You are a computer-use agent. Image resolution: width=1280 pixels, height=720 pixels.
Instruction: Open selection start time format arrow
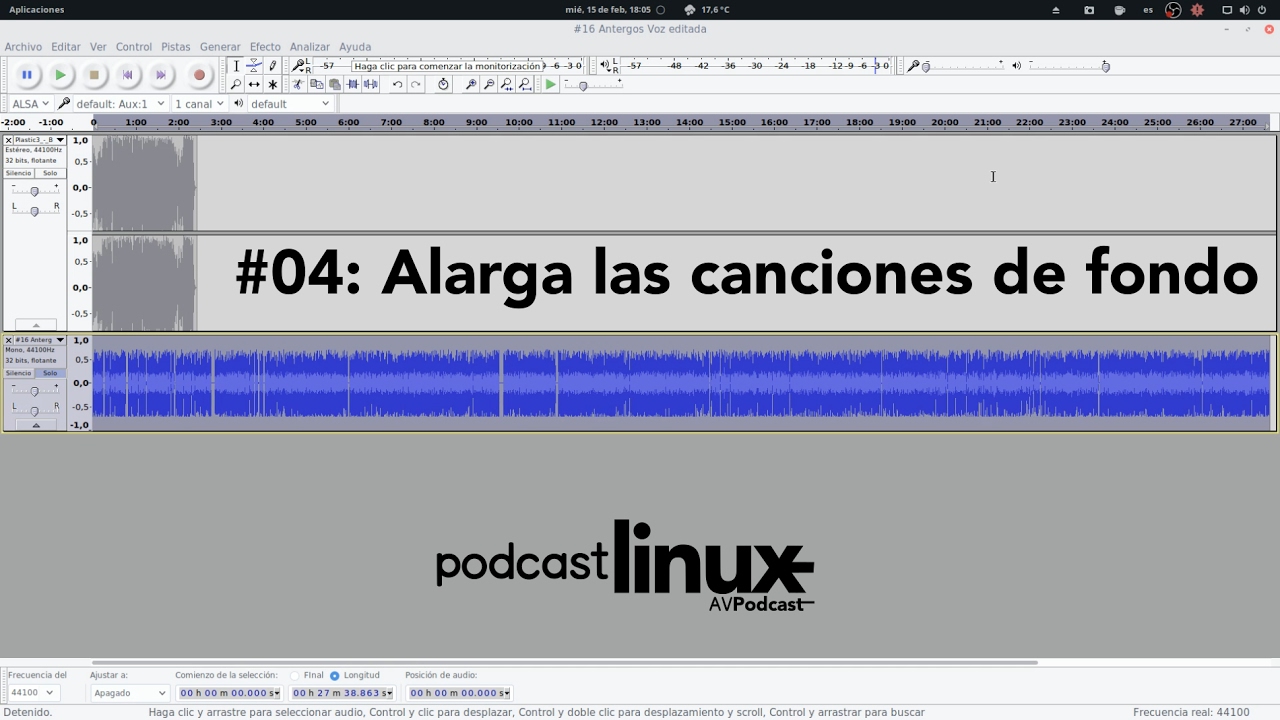pos(276,693)
